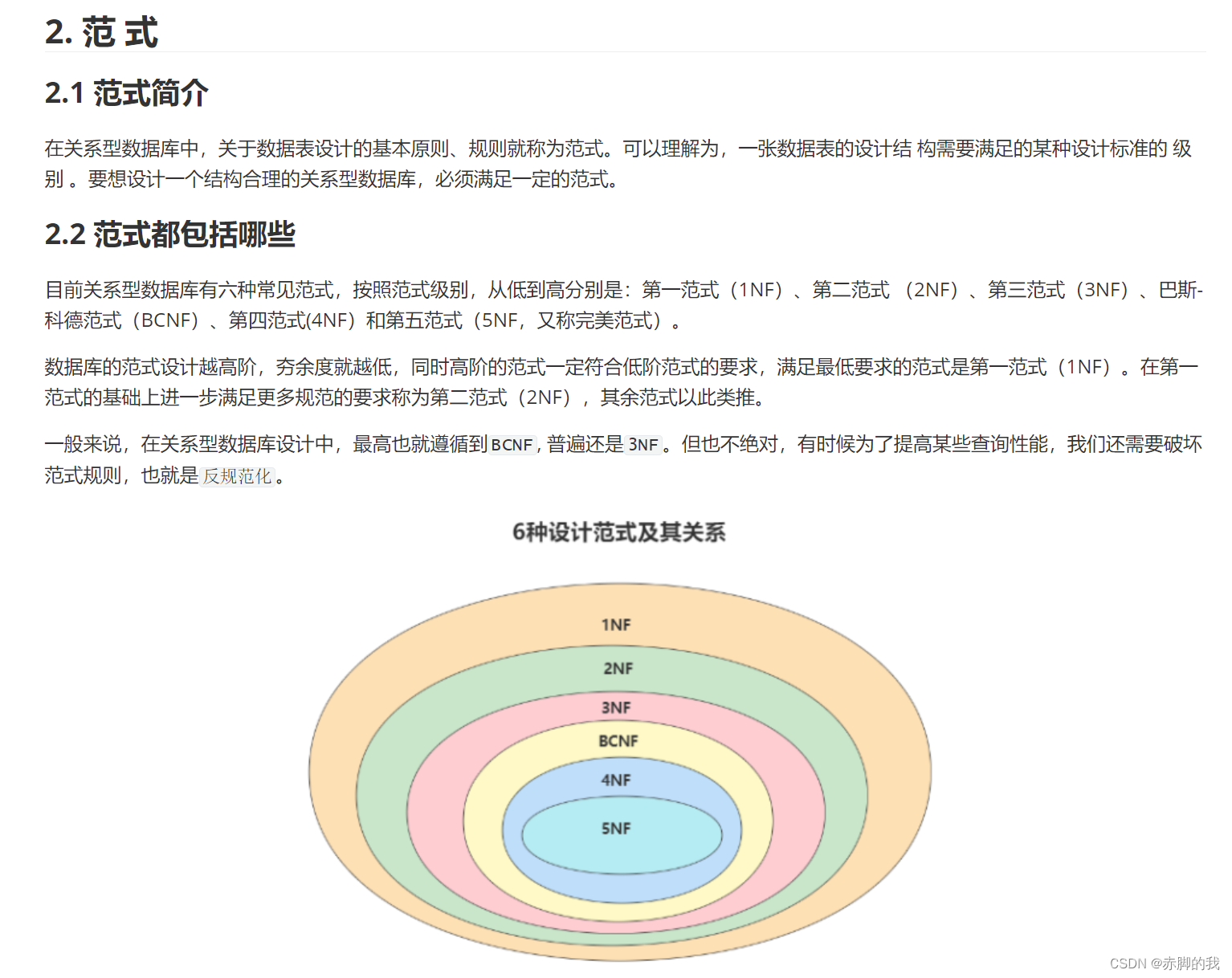Click the yellow BCNF ring

click(x=618, y=742)
